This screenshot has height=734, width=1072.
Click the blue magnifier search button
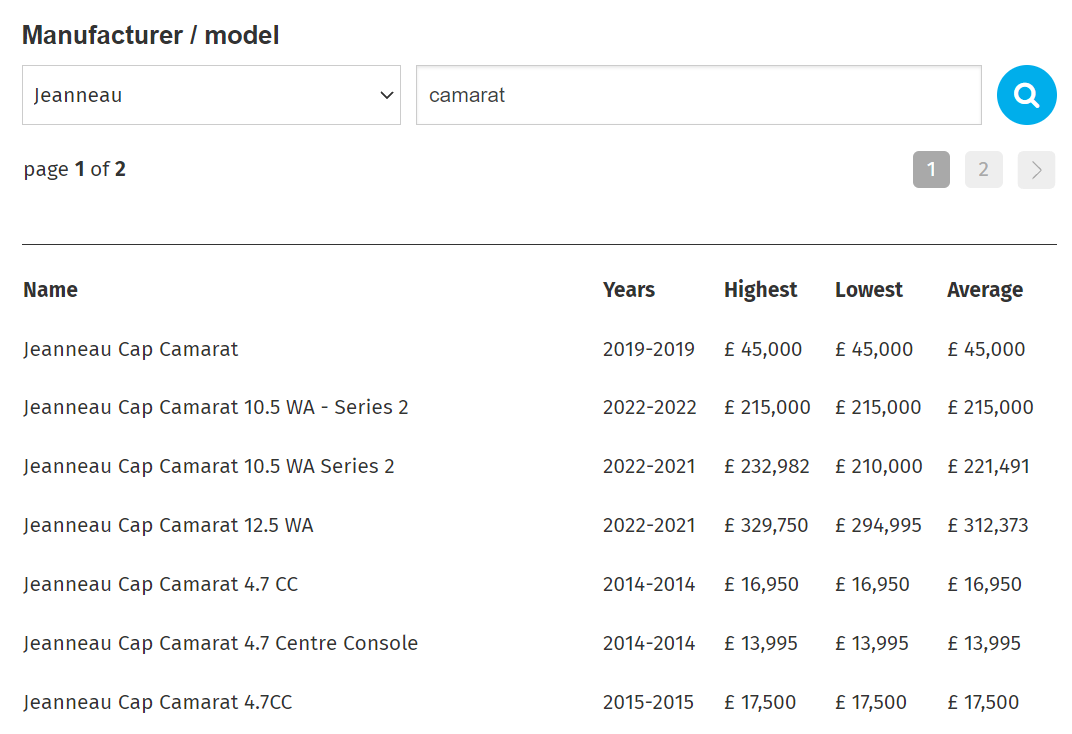1026,95
